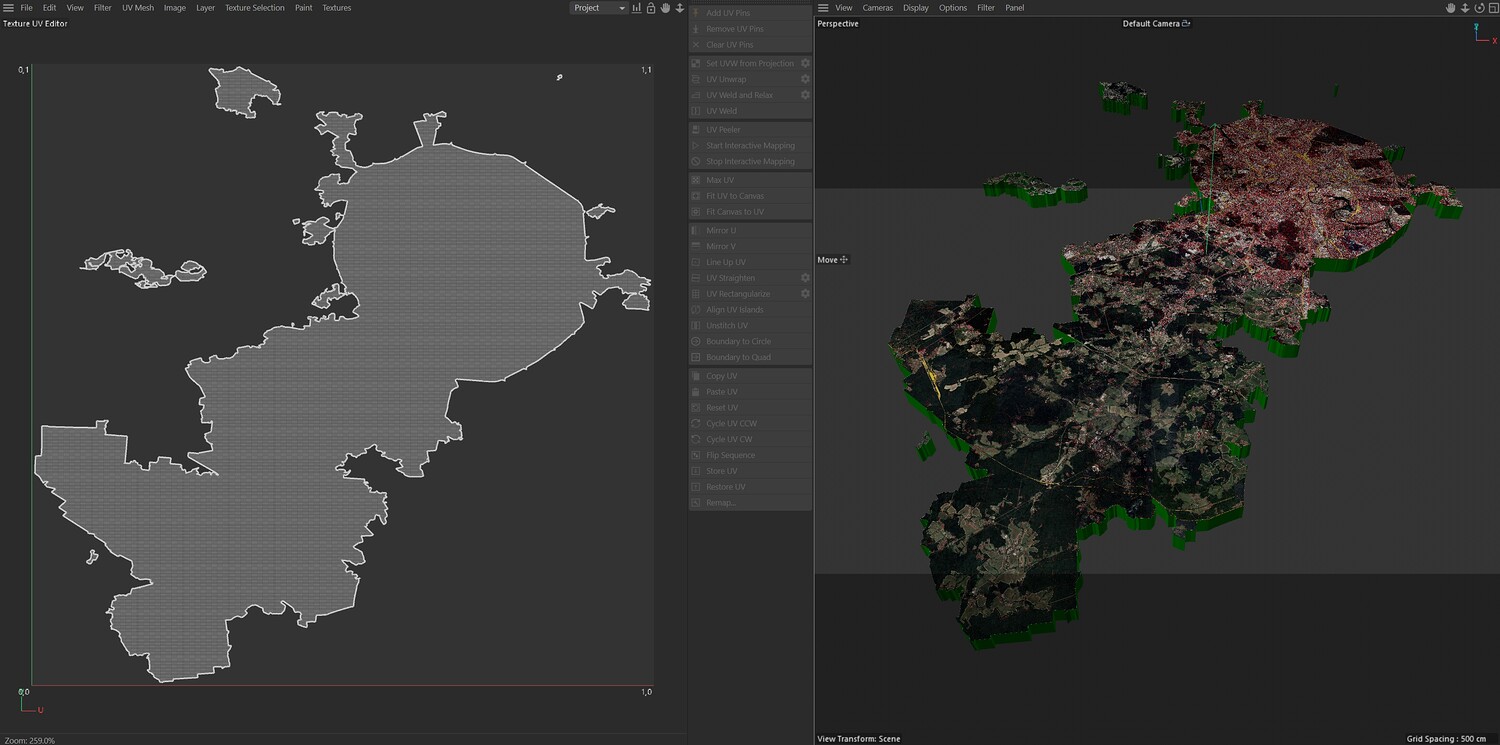Viewport: 1500px width, 745px height.
Task: Click the Paste UV icon
Action: (696, 392)
